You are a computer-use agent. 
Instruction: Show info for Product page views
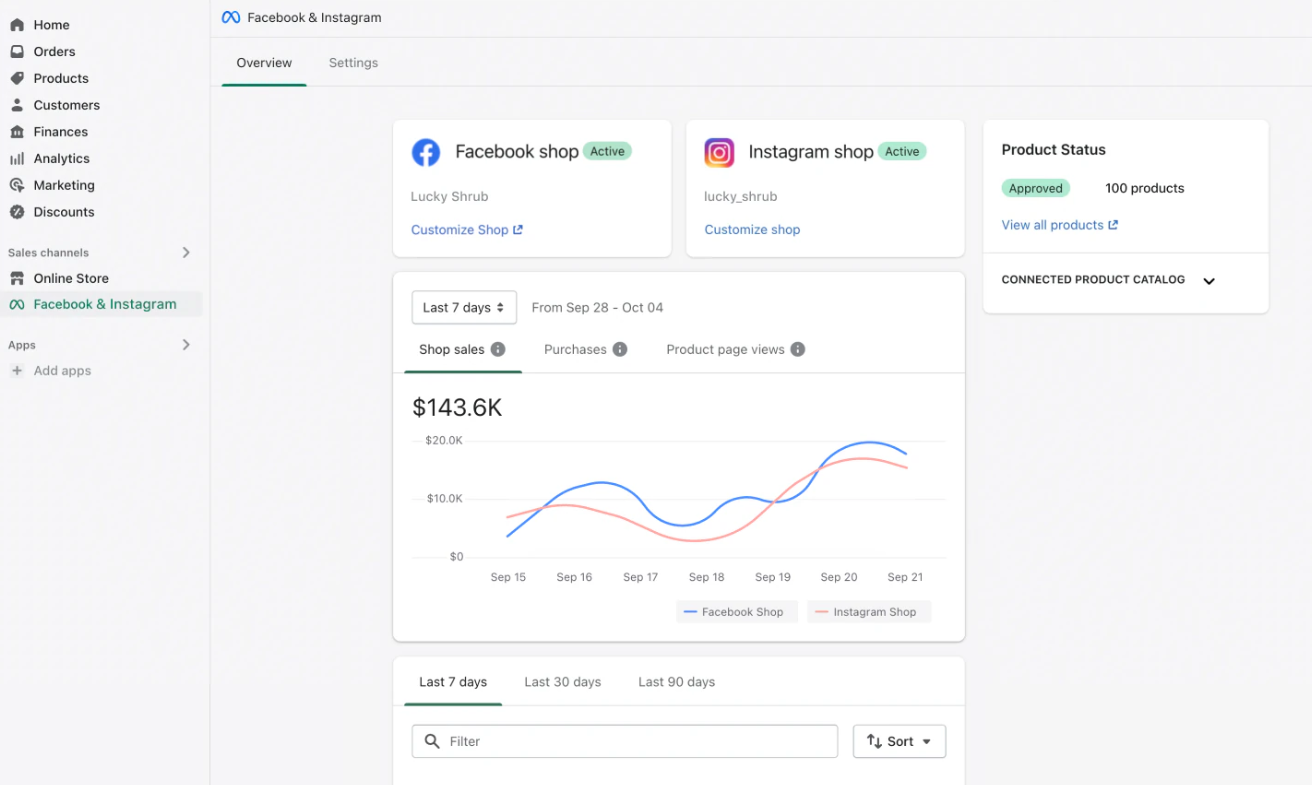coord(798,349)
